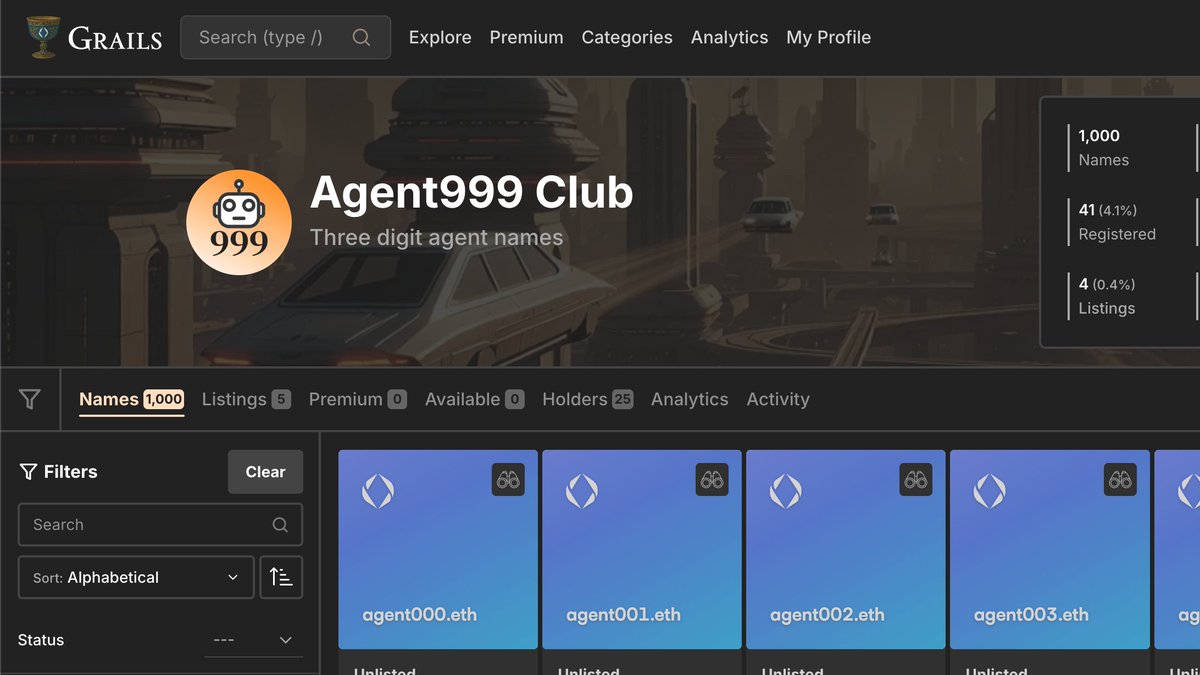
Task: Click the ENS logo on the agent001.eth card
Action: coord(582,491)
